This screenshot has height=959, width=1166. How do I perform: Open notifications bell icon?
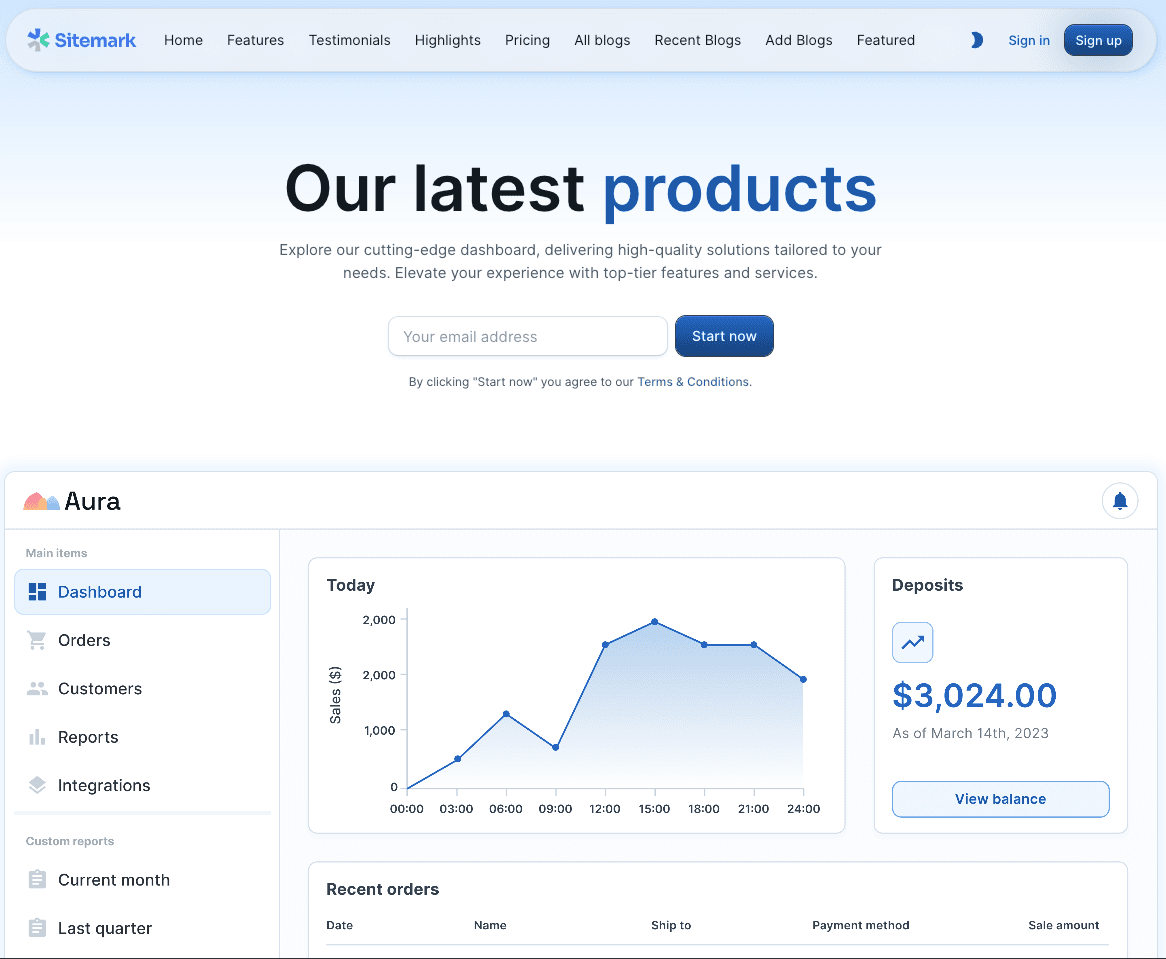point(1120,501)
